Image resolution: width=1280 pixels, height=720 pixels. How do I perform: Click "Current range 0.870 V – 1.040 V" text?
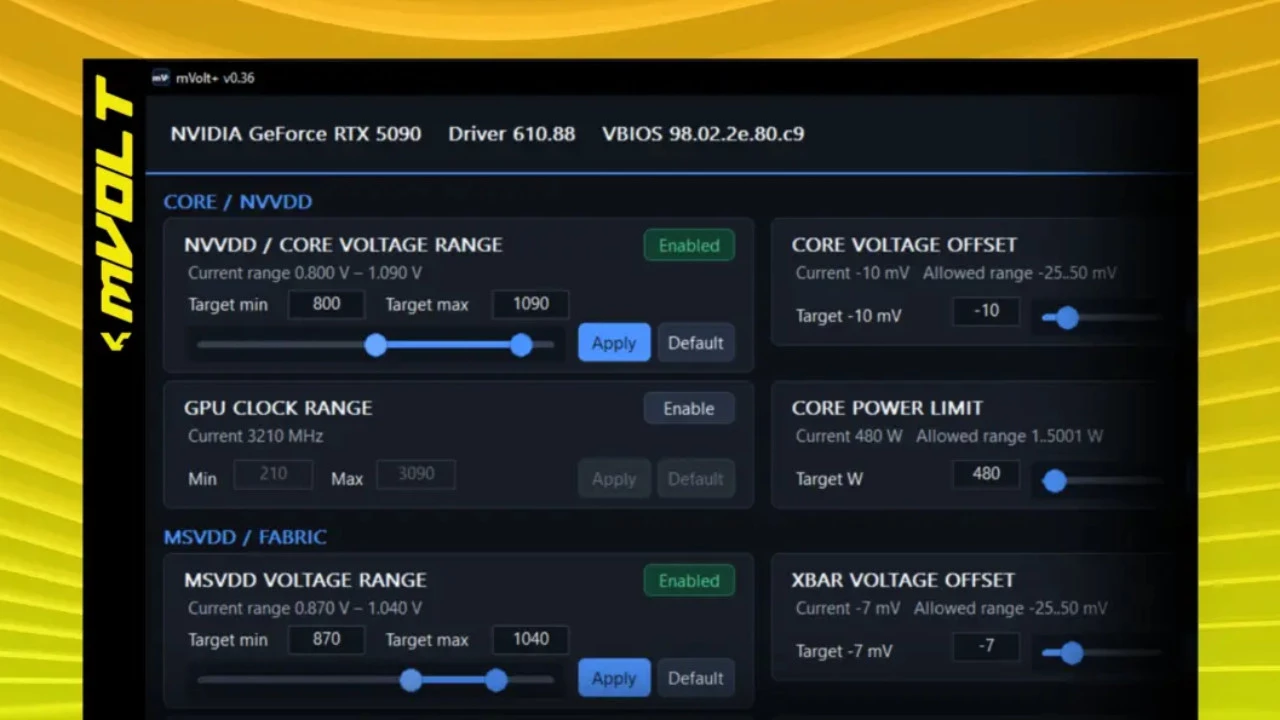[305, 608]
